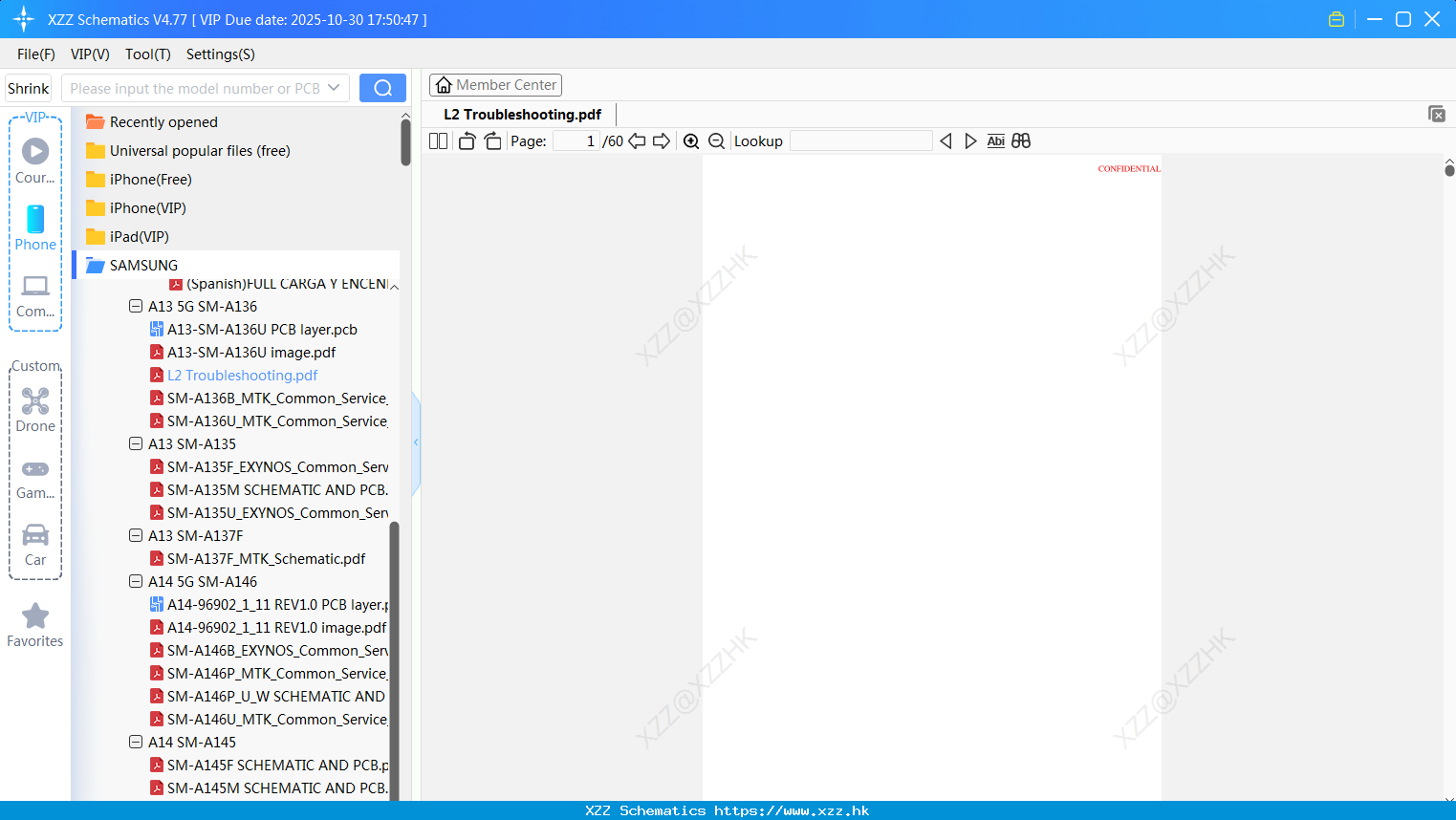
Task: Collapse the A14 5G SM-A146 group
Action: pos(136,582)
